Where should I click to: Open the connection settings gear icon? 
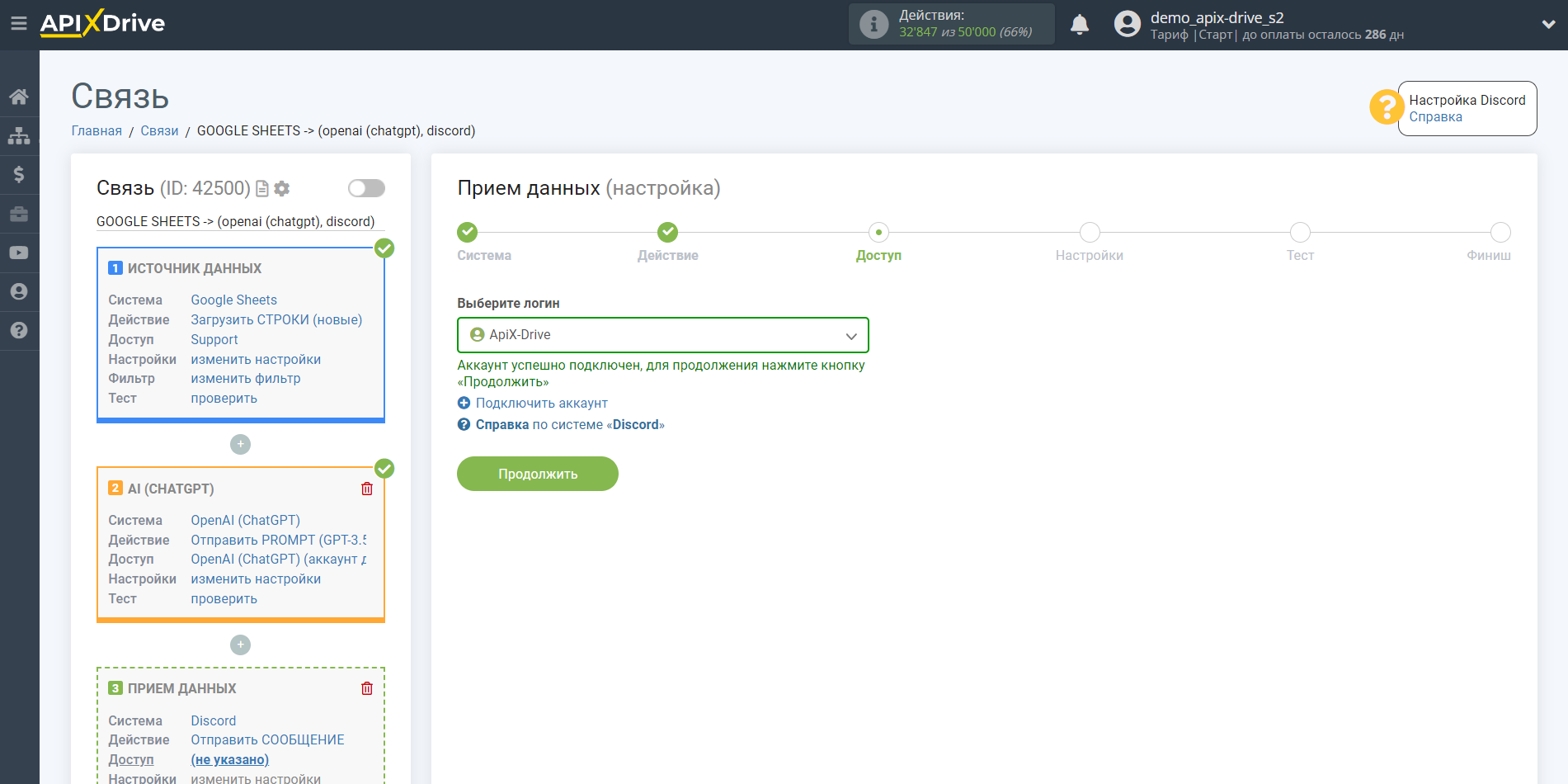pyautogui.click(x=282, y=189)
